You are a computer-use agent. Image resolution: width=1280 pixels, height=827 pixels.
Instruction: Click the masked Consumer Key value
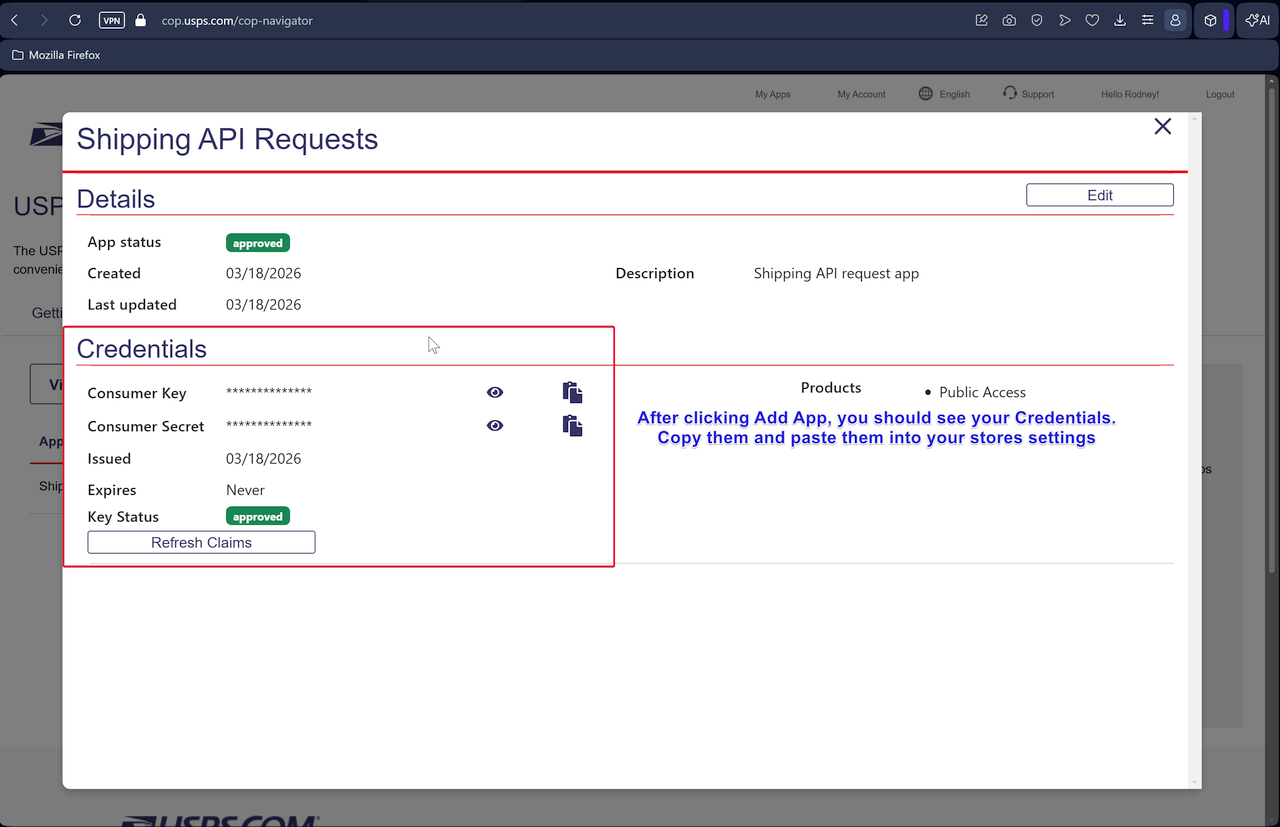pos(269,392)
